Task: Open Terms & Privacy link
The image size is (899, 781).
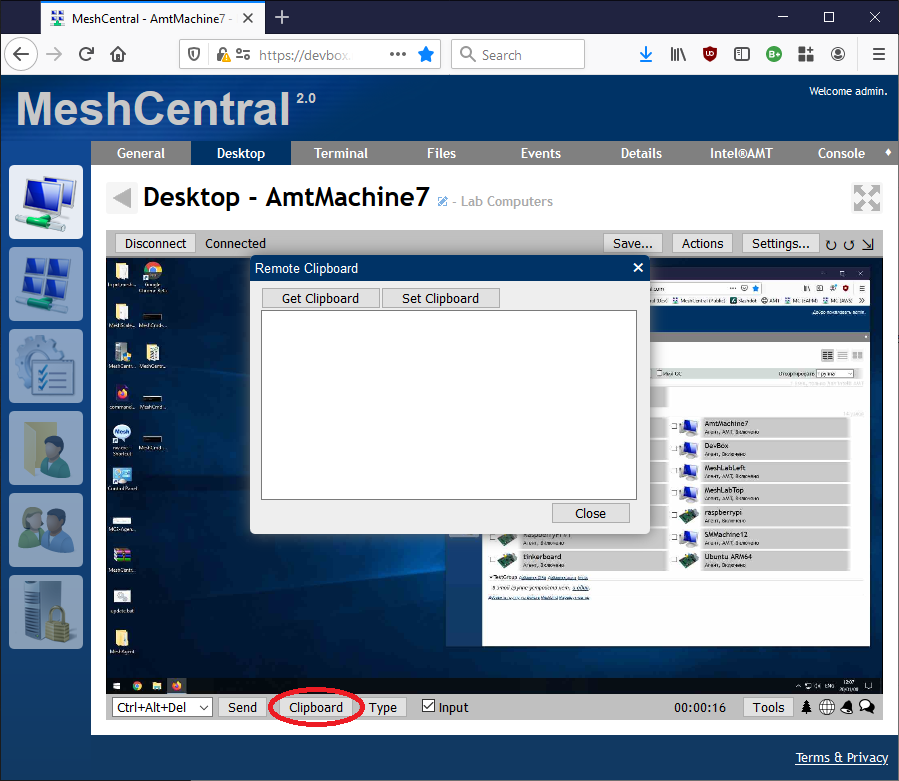Action: click(x=842, y=757)
